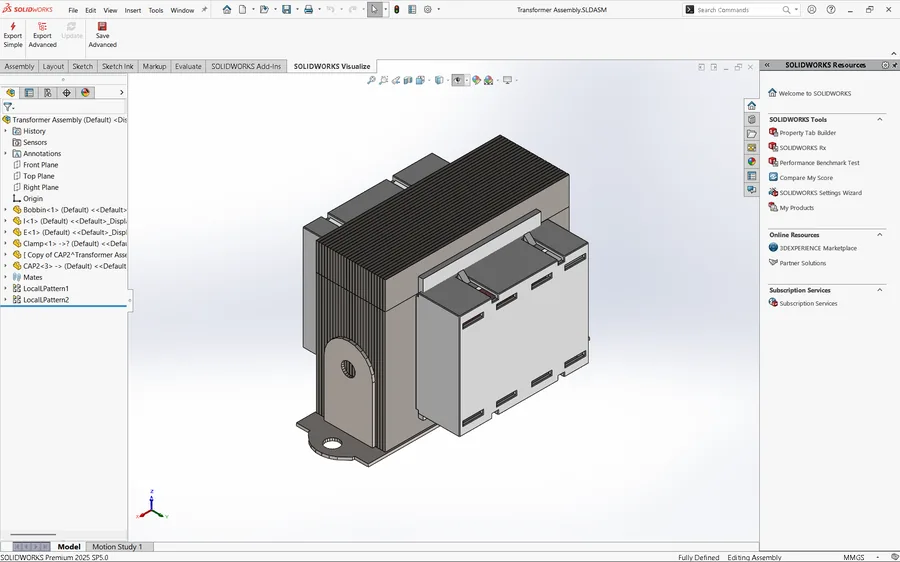Pin the menu bar pushpin

click(204, 10)
